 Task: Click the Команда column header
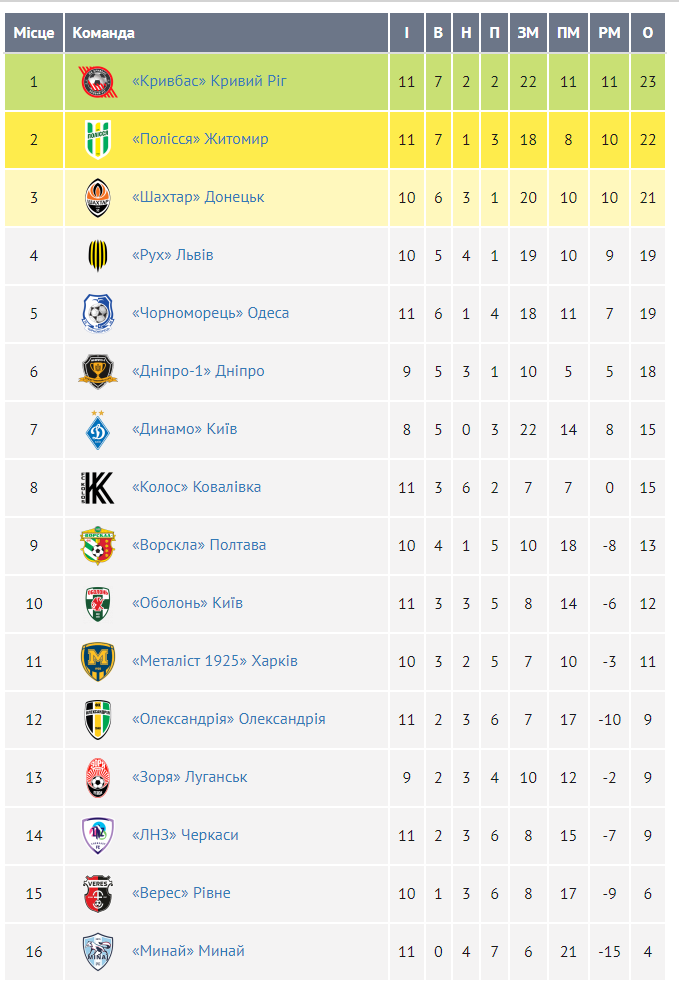(x=103, y=33)
